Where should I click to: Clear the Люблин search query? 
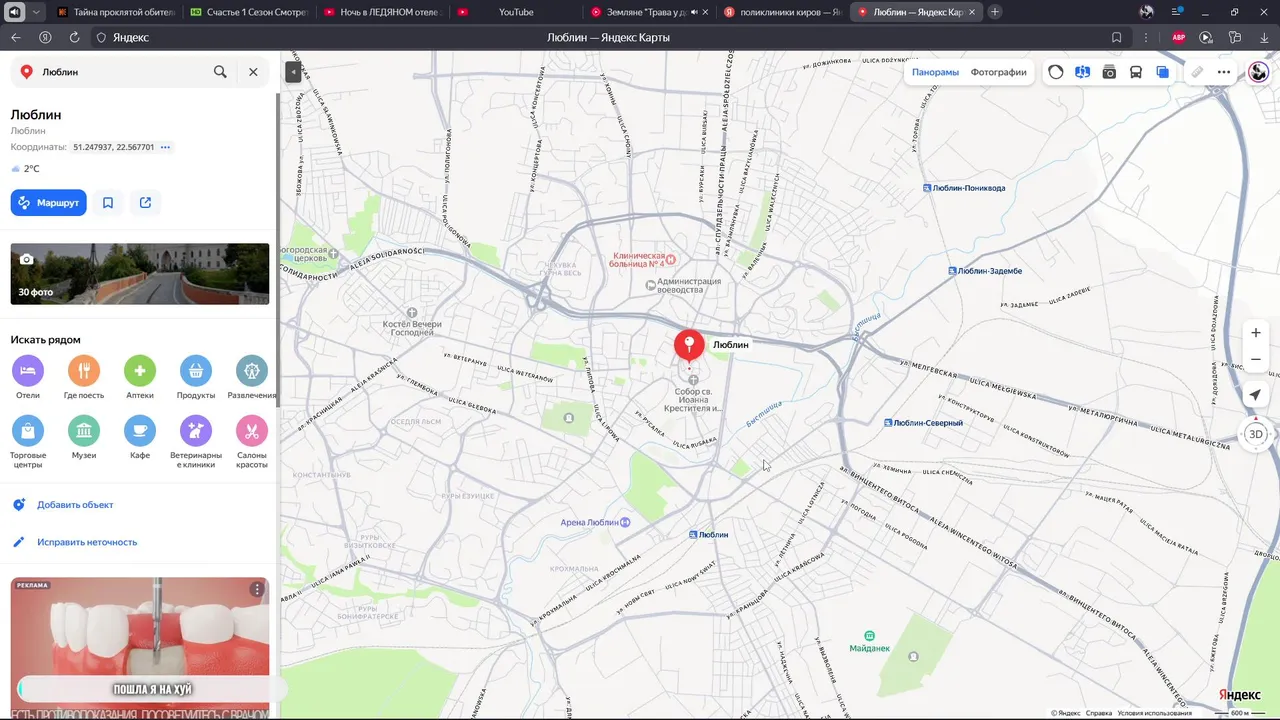tap(253, 72)
